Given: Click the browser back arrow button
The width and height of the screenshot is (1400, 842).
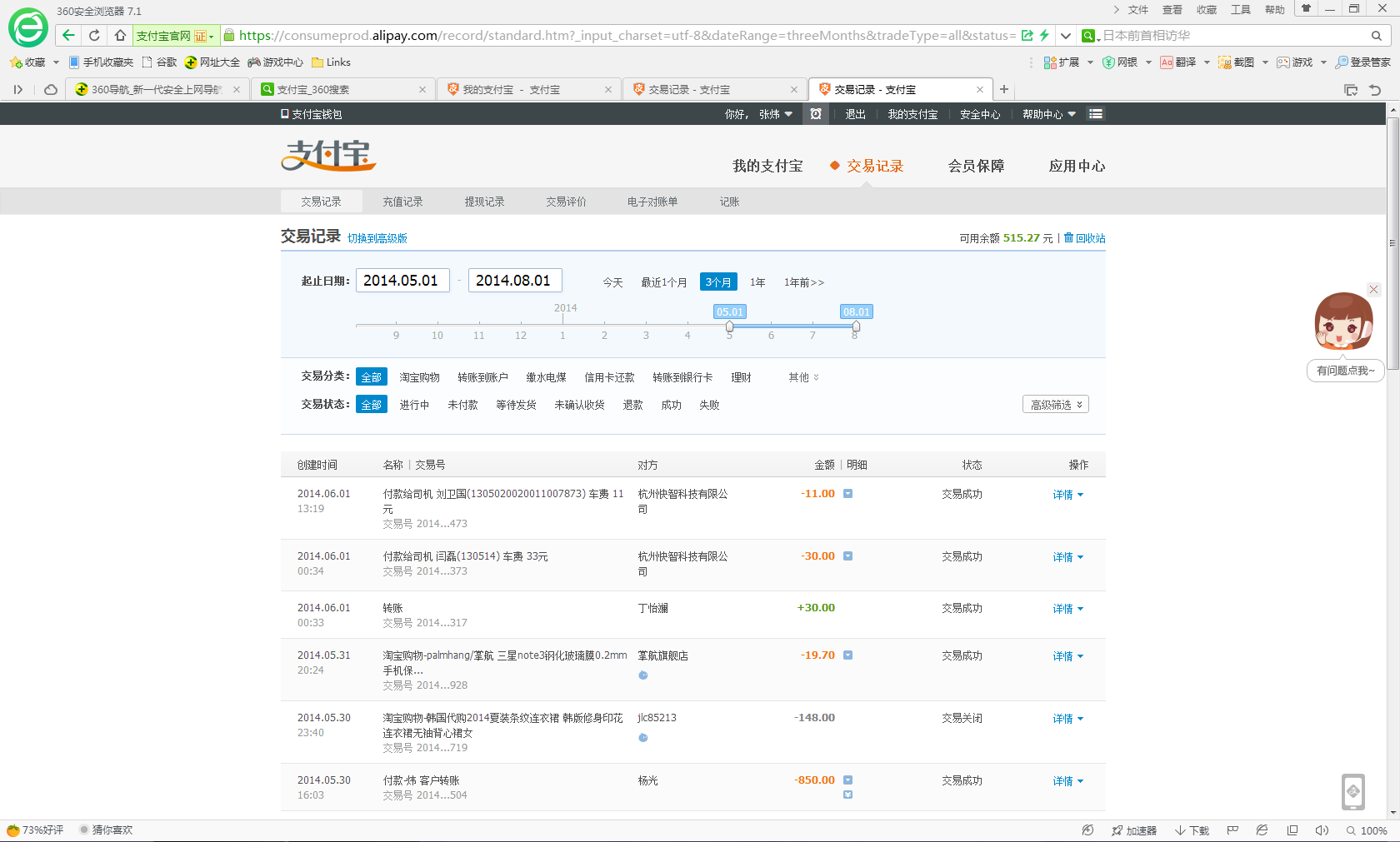Looking at the screenshot, I should coord(68,35).
